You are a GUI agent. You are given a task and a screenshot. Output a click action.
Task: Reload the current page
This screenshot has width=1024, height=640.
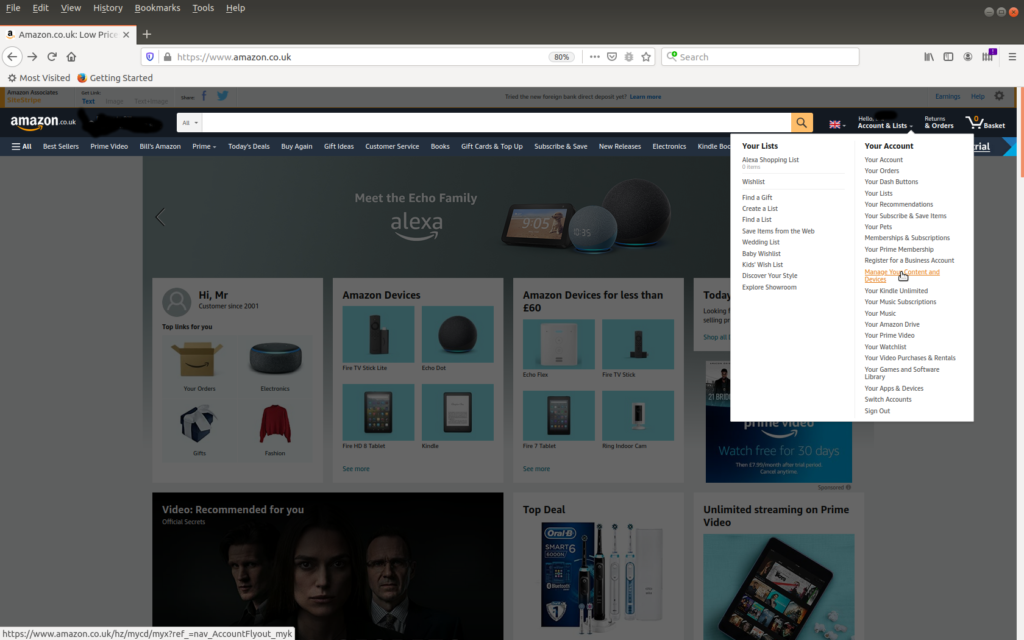[52, 57]
